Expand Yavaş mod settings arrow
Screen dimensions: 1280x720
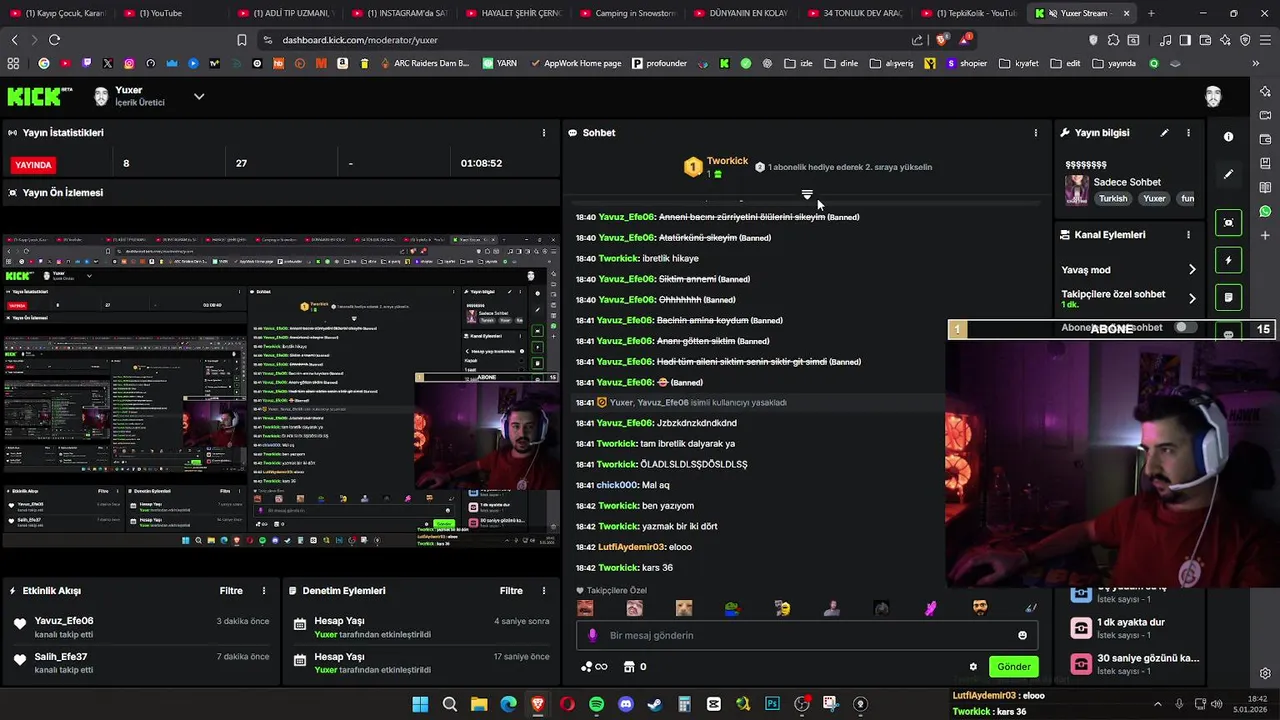pos(1192,270)
